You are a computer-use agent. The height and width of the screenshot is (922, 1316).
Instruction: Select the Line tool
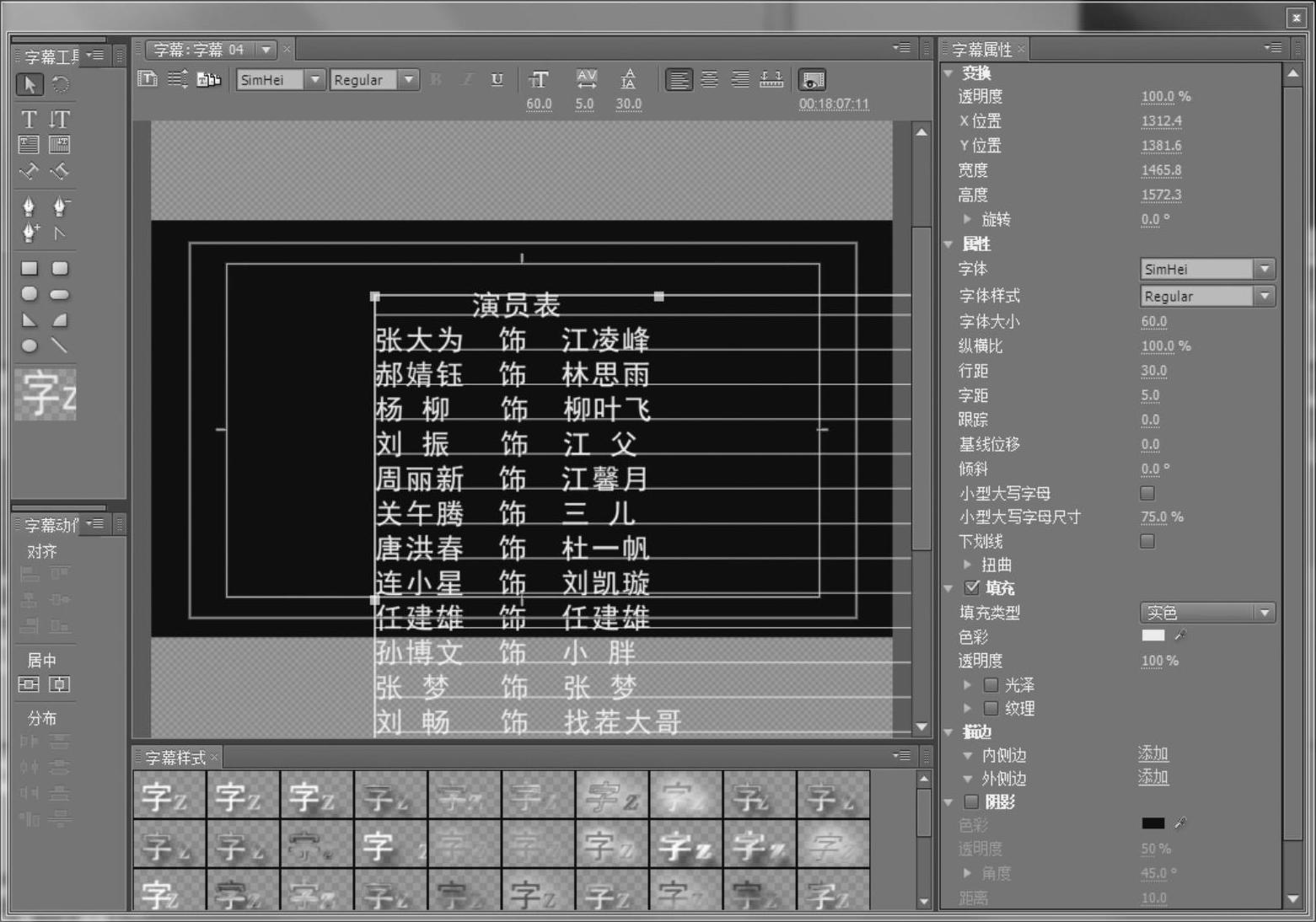point(60,345)
